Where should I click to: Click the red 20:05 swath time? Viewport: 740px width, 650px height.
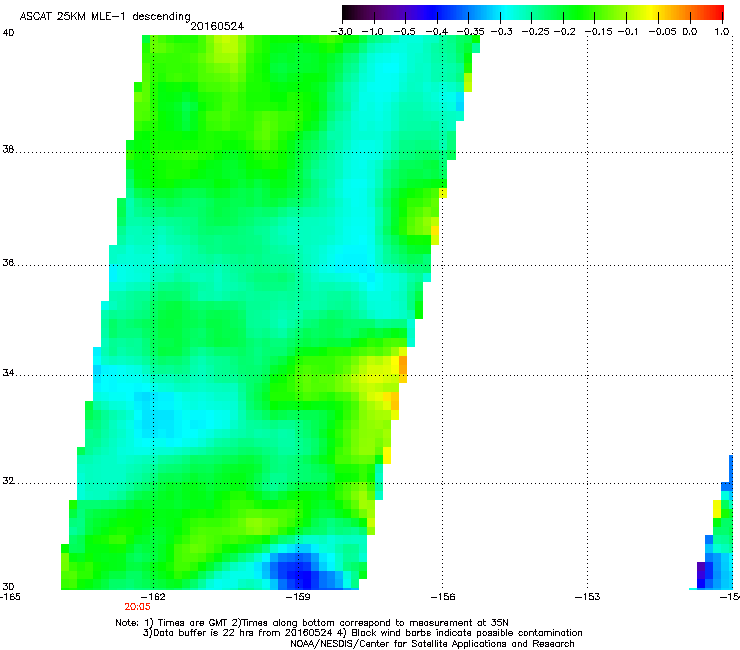[137, 607]
